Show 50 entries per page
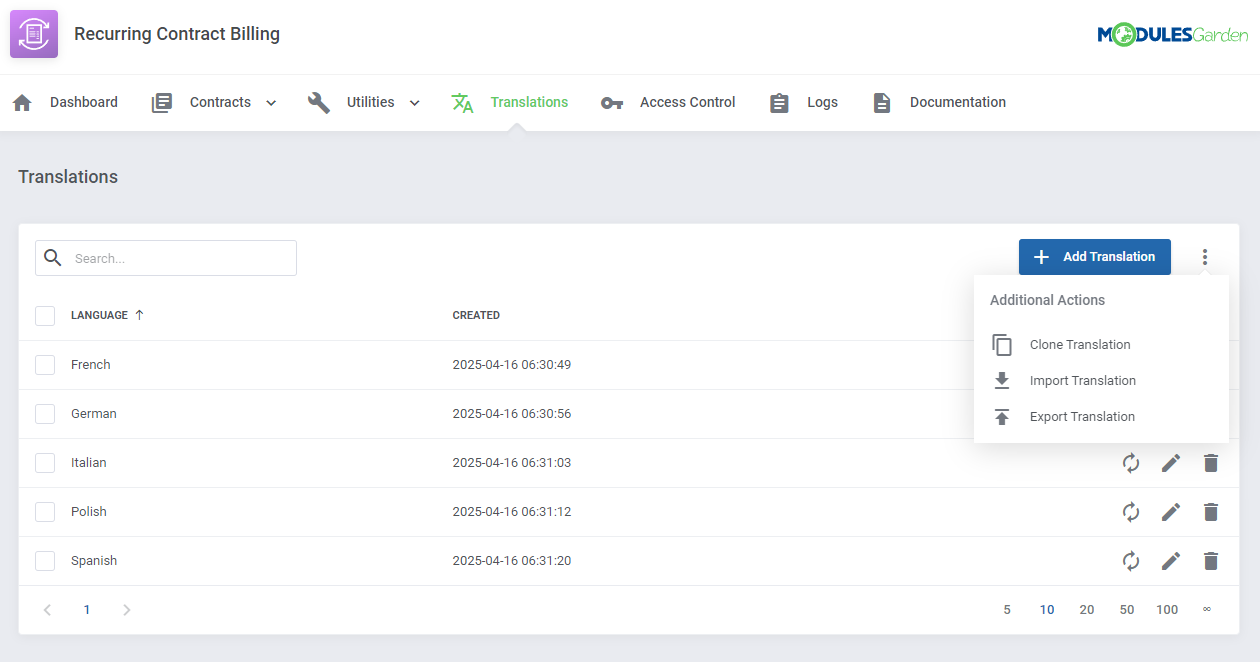The height and width of the screenshot is (662, 1260). tap(1127, 610)
